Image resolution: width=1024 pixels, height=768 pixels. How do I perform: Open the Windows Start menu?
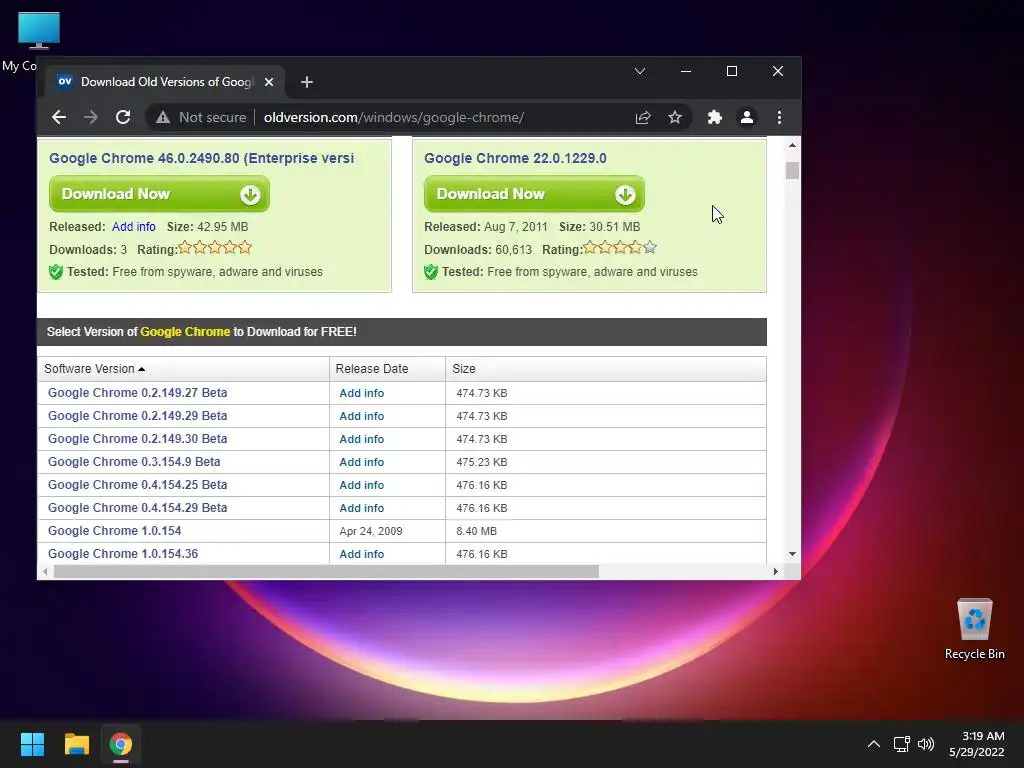pyautogui.click(x=32, y=744)
